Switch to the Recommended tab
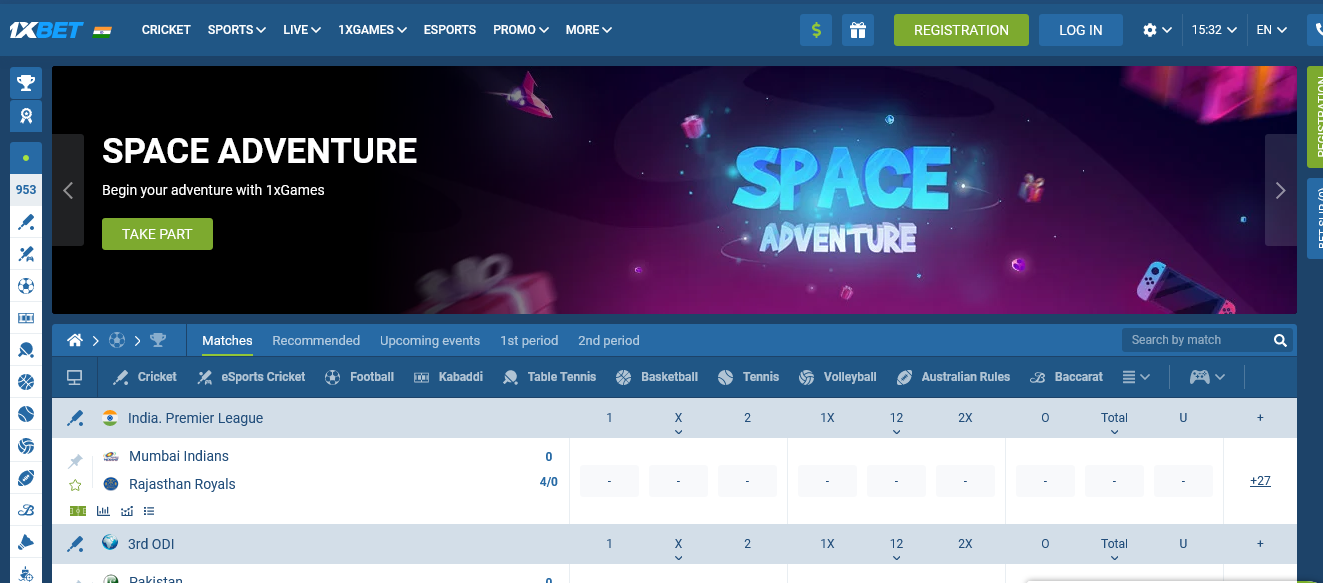Screen dimensions: 1323x583 point(316,340)
